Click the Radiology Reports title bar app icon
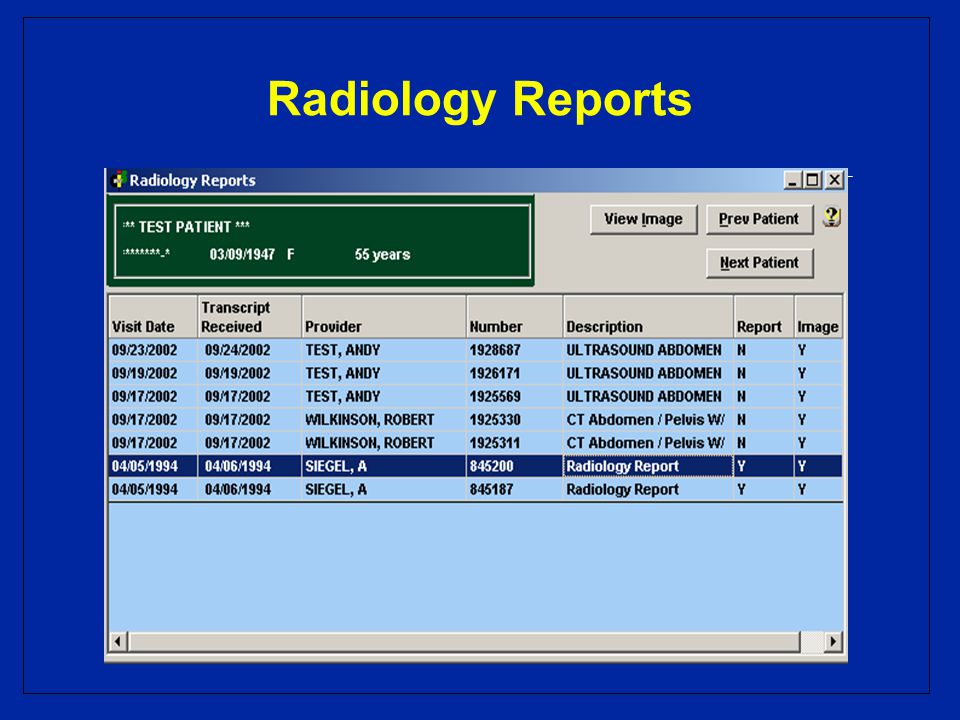 pyautogui.click(x=119, y=180)
